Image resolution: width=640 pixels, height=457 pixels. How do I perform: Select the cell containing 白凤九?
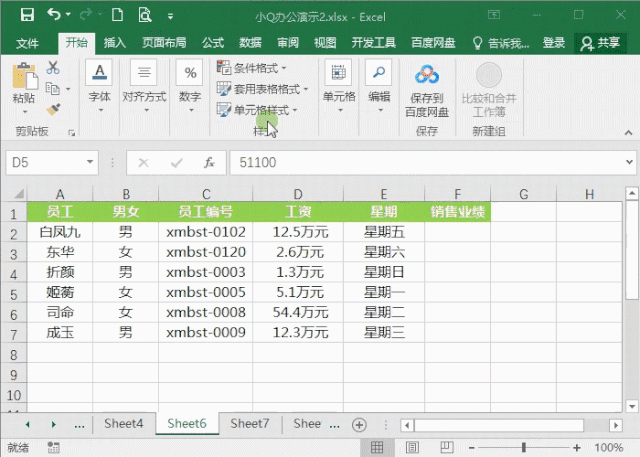point(60,232)
